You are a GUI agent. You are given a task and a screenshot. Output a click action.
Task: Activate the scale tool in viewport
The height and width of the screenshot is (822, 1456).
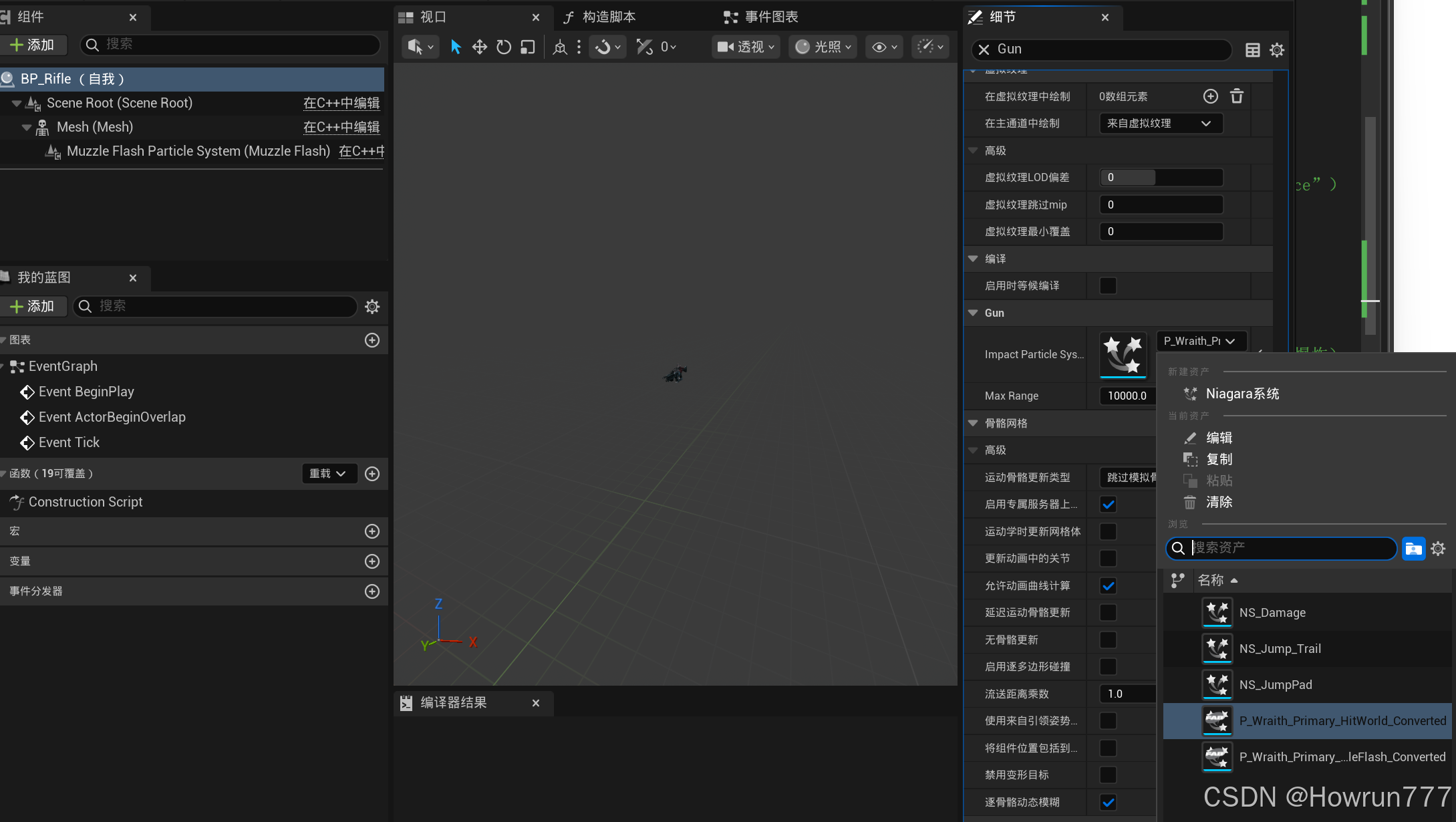[528, 47]
